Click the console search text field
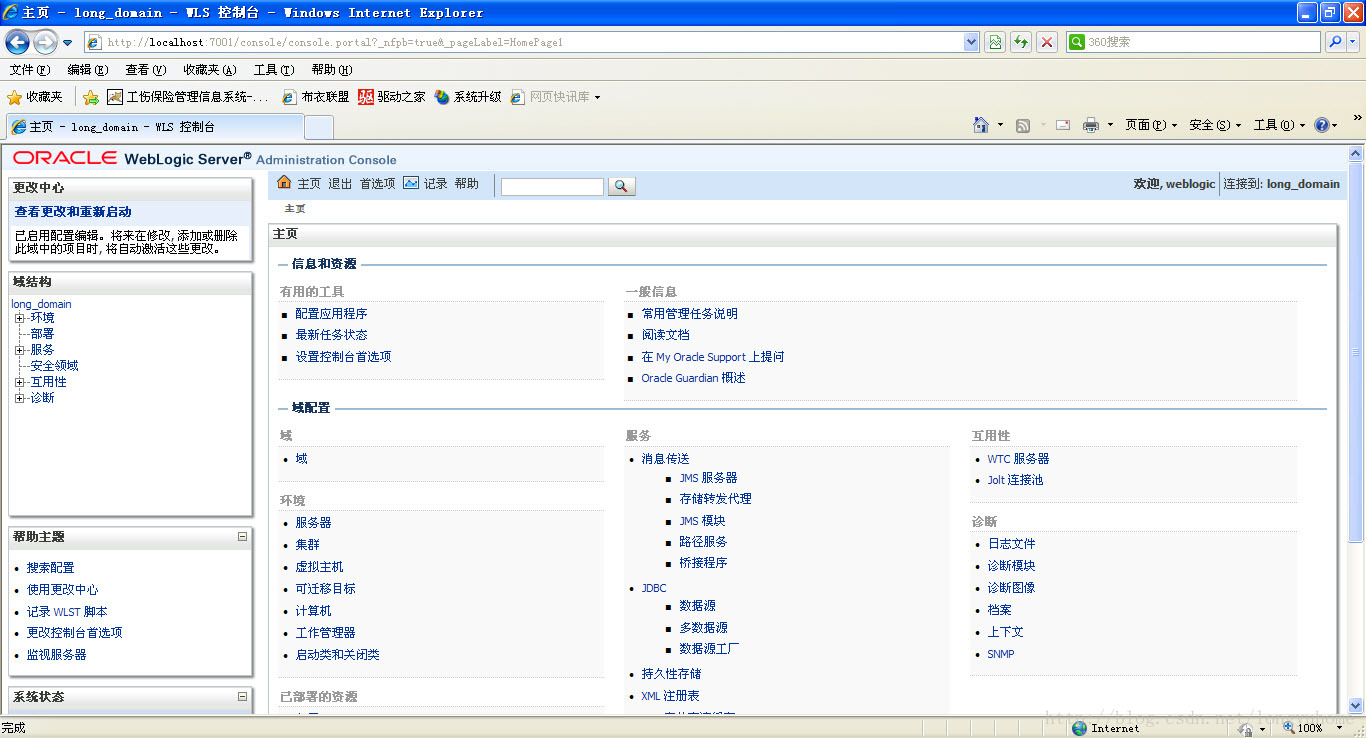The height and width of the screenshot is (738, 1366). coord(552,186)
